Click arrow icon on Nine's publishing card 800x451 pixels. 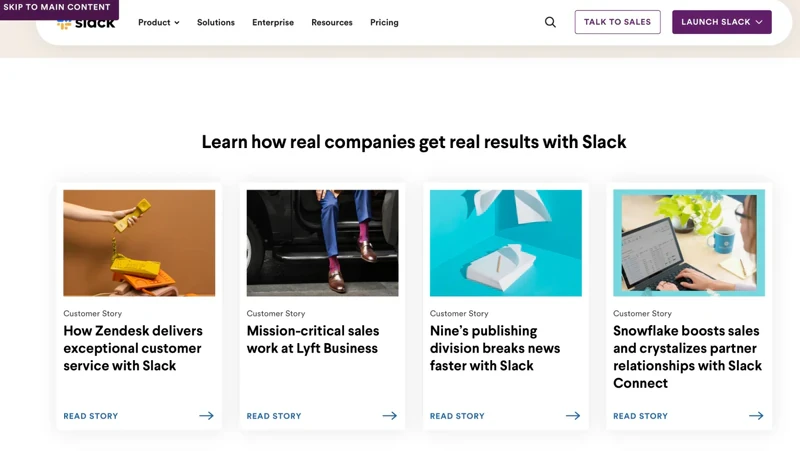572,416
